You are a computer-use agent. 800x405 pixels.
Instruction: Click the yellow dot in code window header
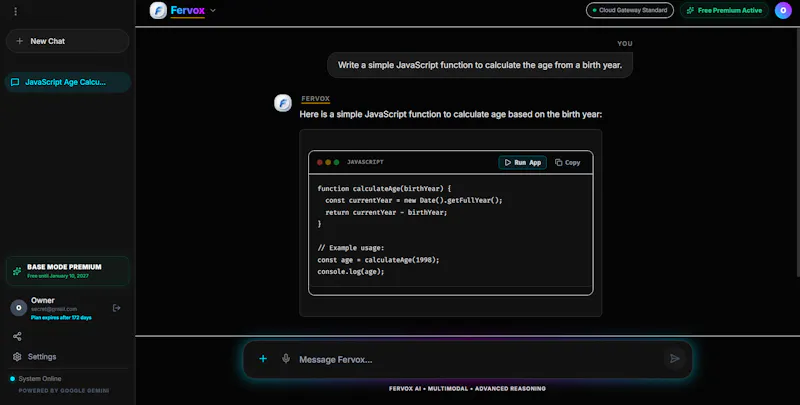click(328, 162)
